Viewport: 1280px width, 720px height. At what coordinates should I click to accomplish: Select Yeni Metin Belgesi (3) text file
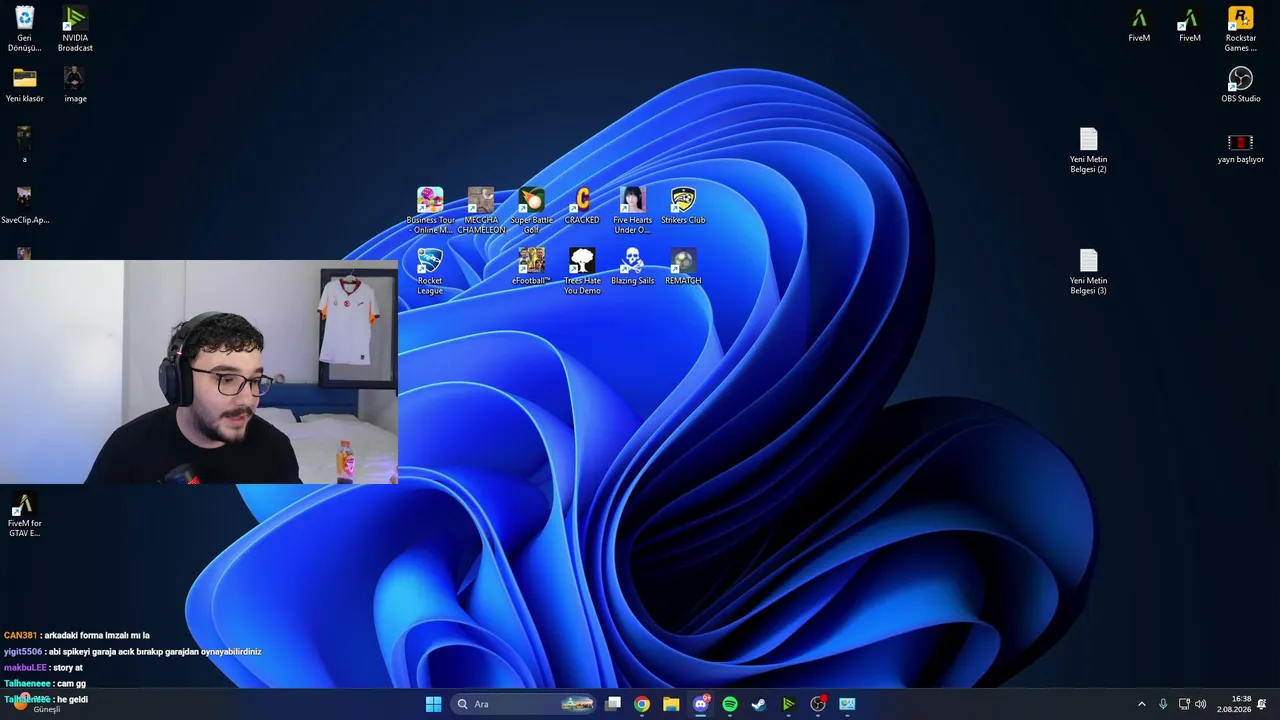coord(1088,272)
